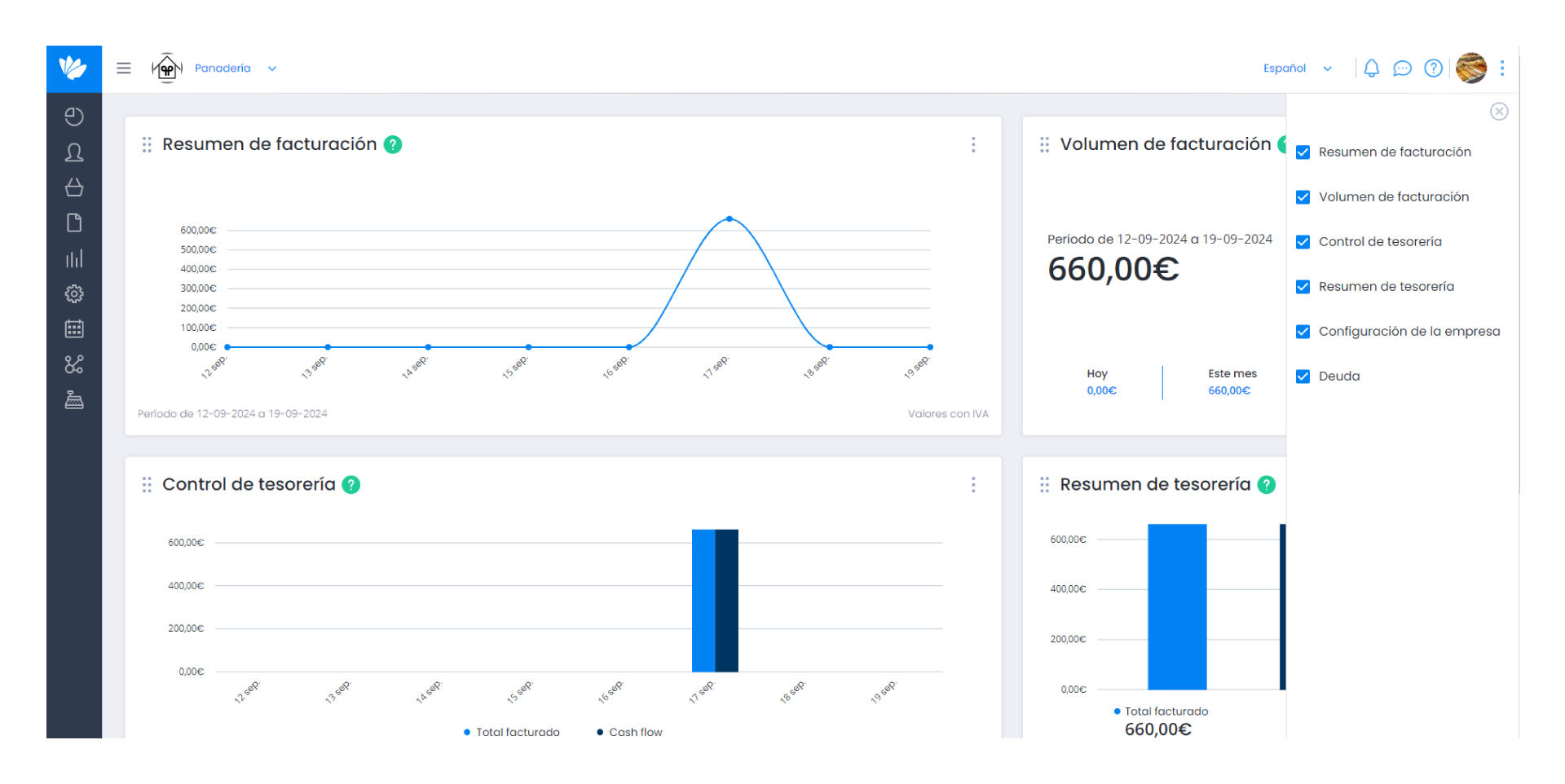
Task: Click the 660,00€ total in Volumen de facturación
Action: point(1113,269)
